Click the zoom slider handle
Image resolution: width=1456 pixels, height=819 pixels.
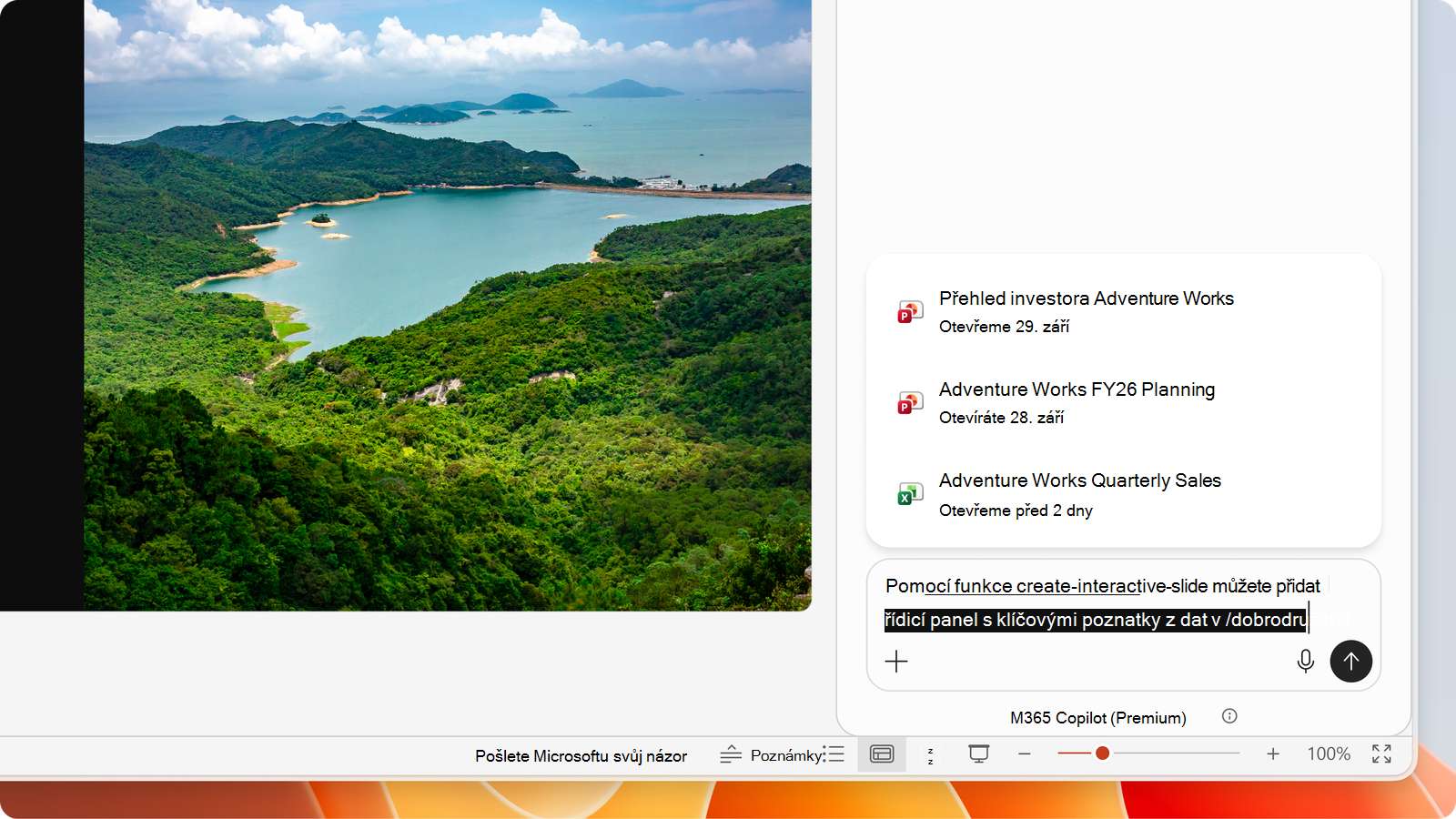tap(1102, 753)
